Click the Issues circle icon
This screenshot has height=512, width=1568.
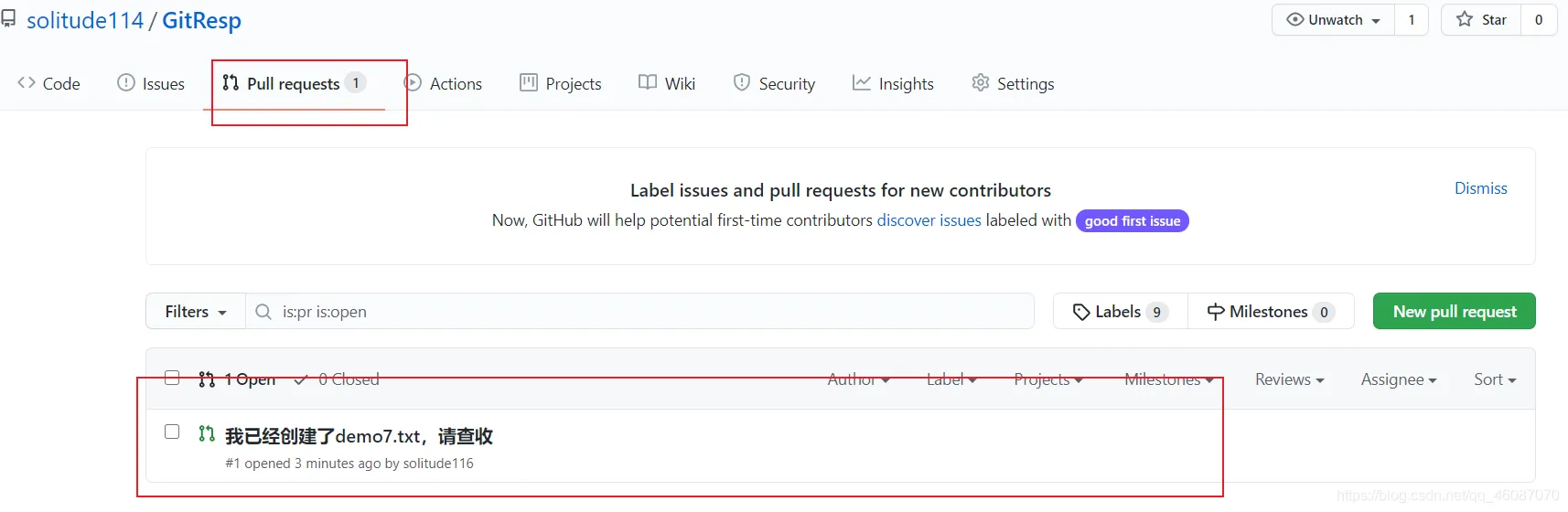point(126,83)
